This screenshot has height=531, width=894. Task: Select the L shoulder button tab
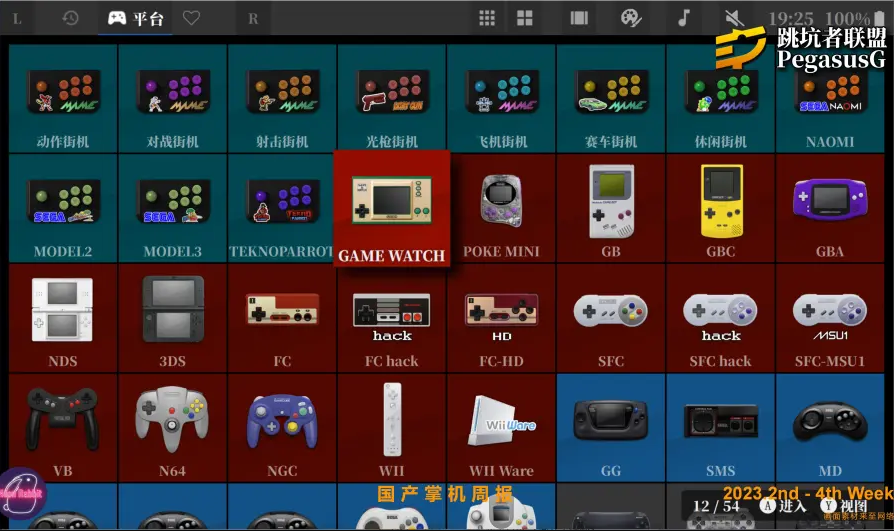pyautogui.click(x=17, y=19)
